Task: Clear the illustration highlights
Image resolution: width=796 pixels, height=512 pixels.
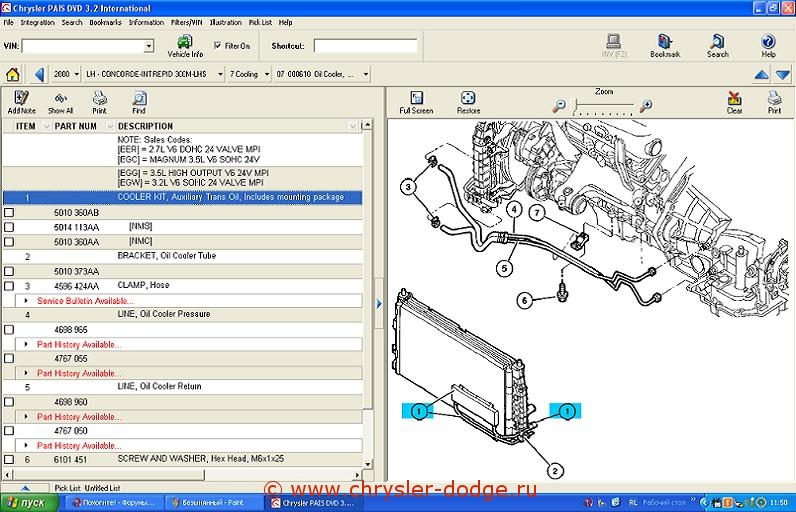Action: click(x=734, y=103)
